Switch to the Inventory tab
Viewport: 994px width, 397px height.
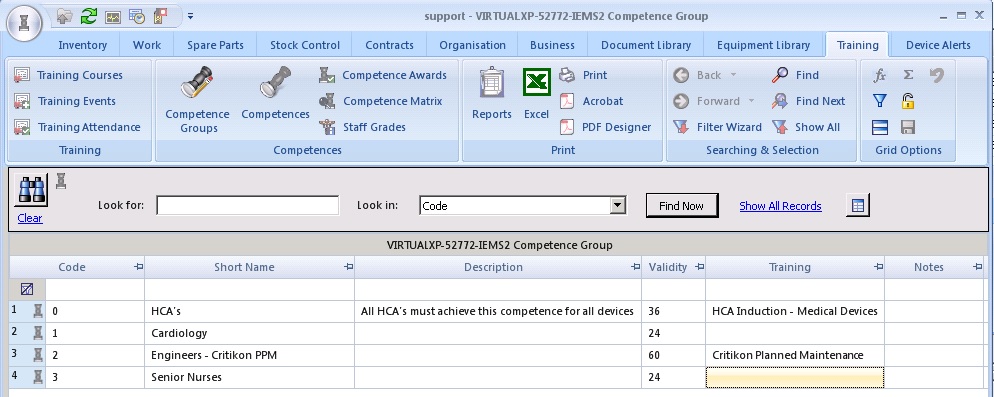(x=82, y=45)
